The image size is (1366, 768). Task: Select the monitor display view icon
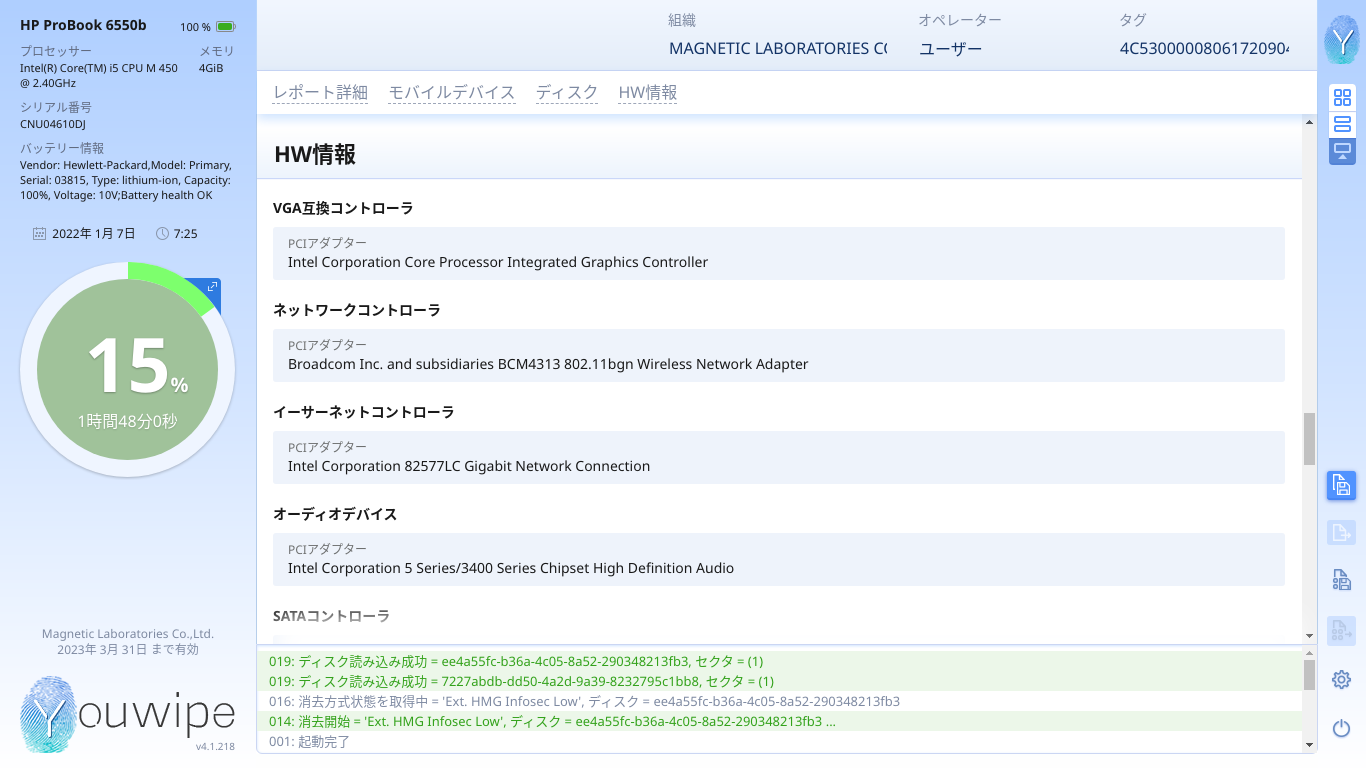coord(1342,151)
